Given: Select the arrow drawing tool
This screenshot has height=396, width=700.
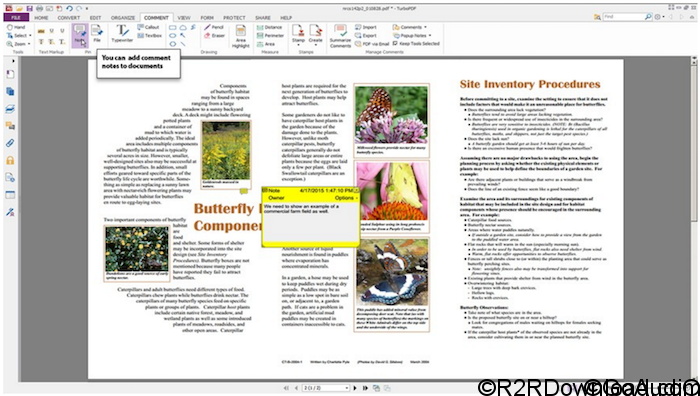Looking at the screenshot, I should (x=183, y=36).
